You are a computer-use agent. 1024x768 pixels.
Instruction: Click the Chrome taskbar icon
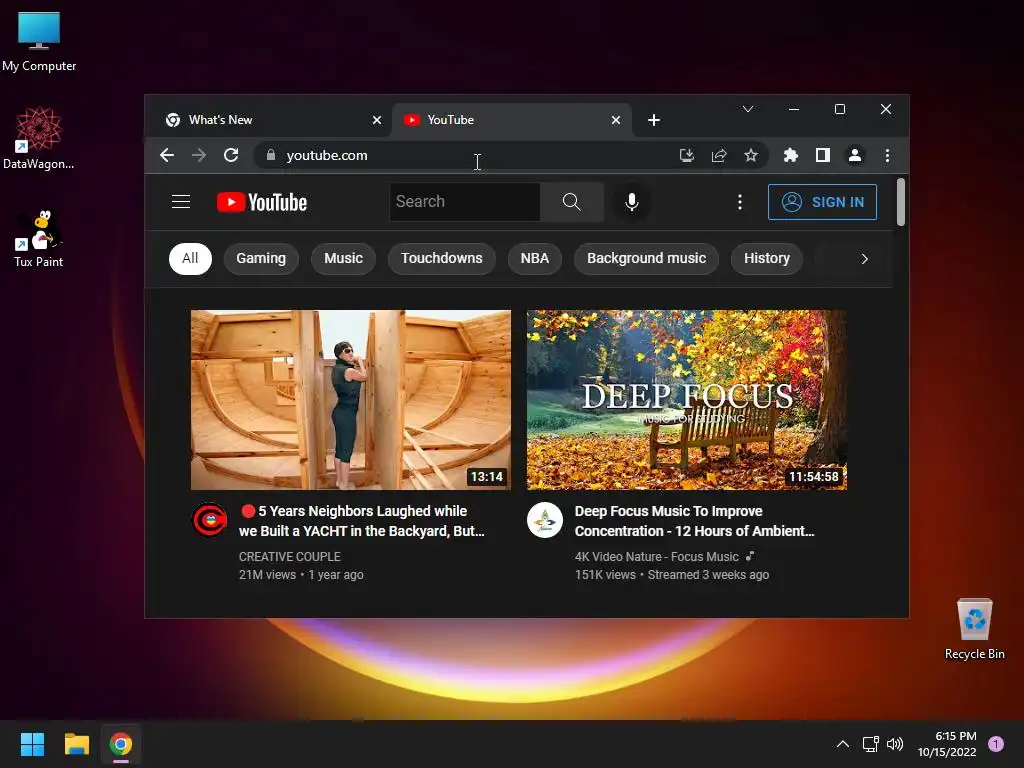point(121,744)
